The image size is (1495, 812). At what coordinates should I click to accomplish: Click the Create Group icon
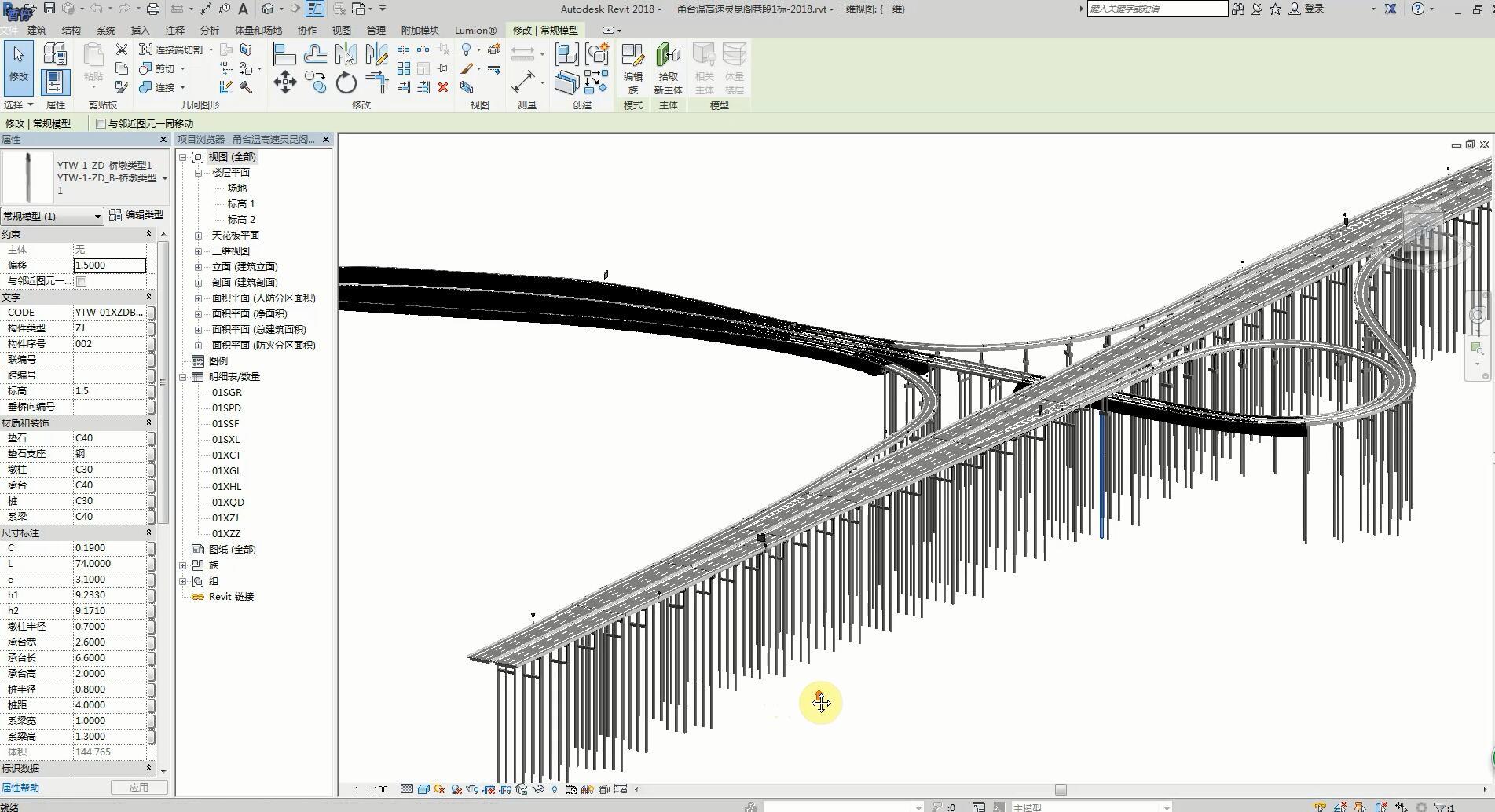[597, 54]
